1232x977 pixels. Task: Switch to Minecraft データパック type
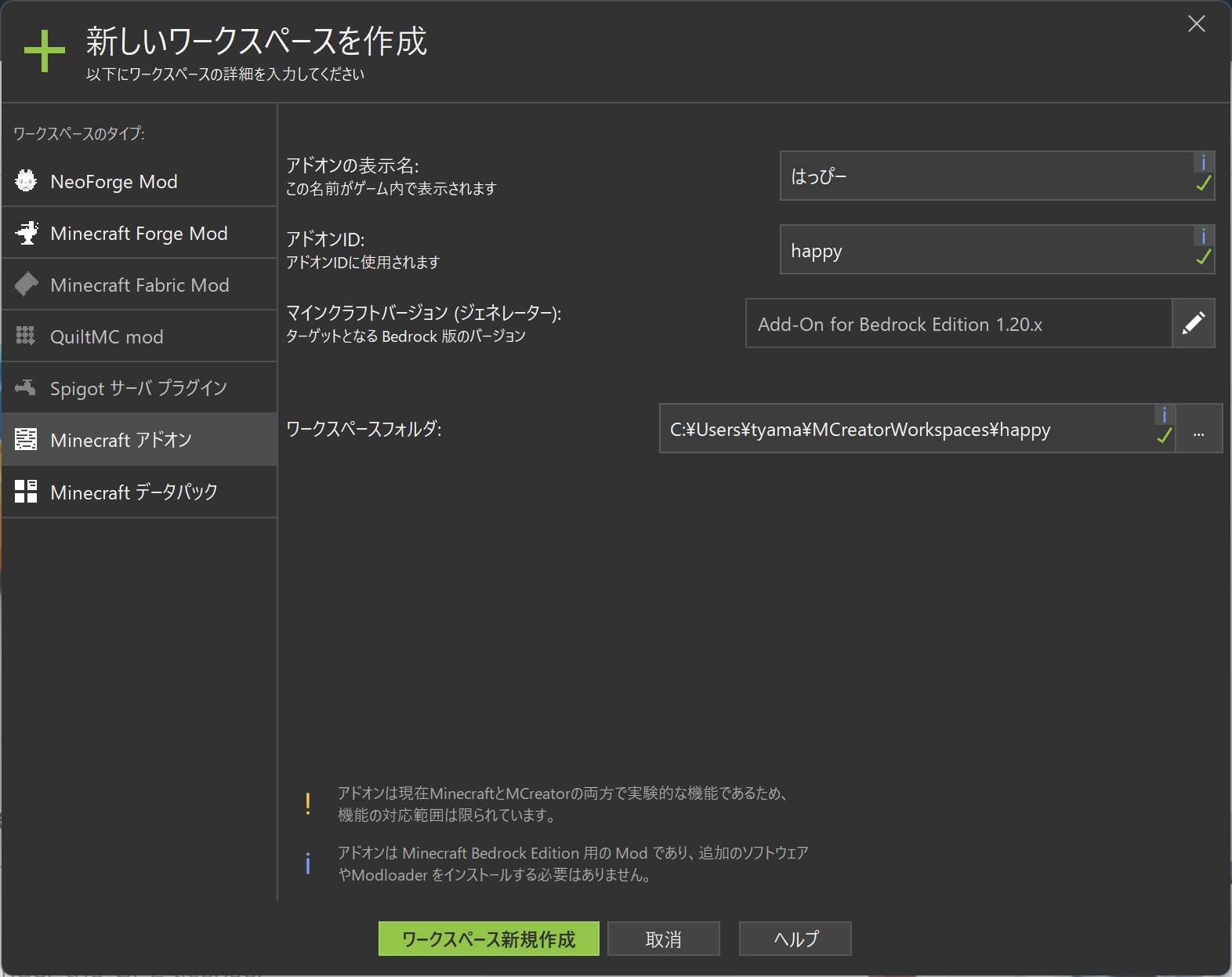click(x=140, y=492)
